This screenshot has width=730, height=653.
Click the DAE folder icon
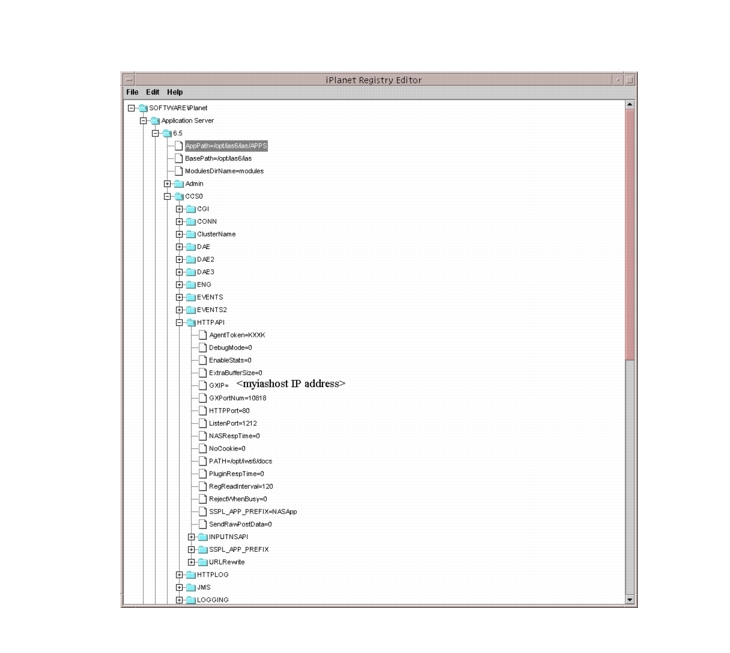click(191, 247)
